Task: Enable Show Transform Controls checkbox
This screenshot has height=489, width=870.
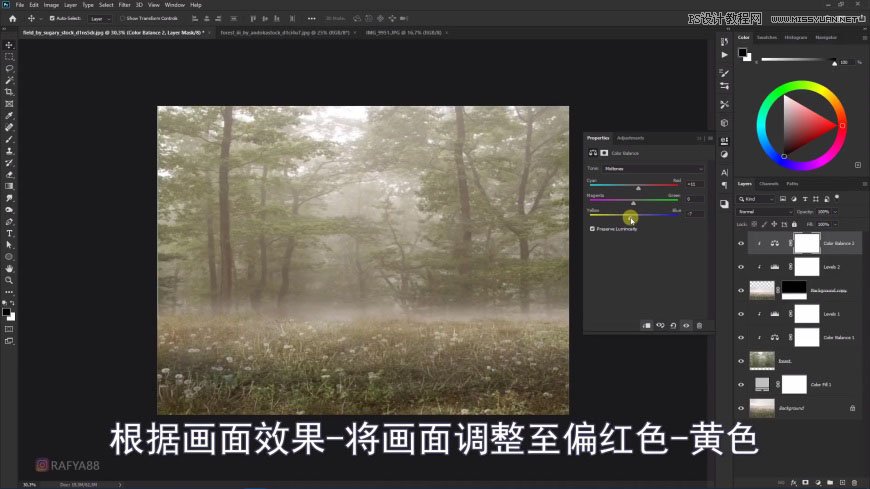Action: point(122,18)
